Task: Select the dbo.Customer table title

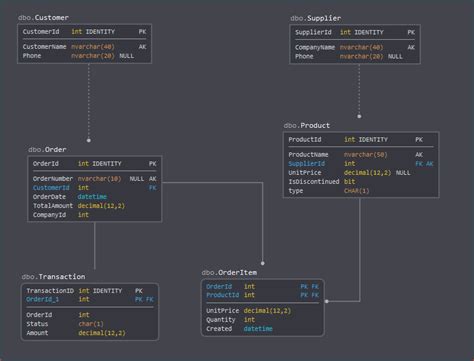Action: [43, 18]
